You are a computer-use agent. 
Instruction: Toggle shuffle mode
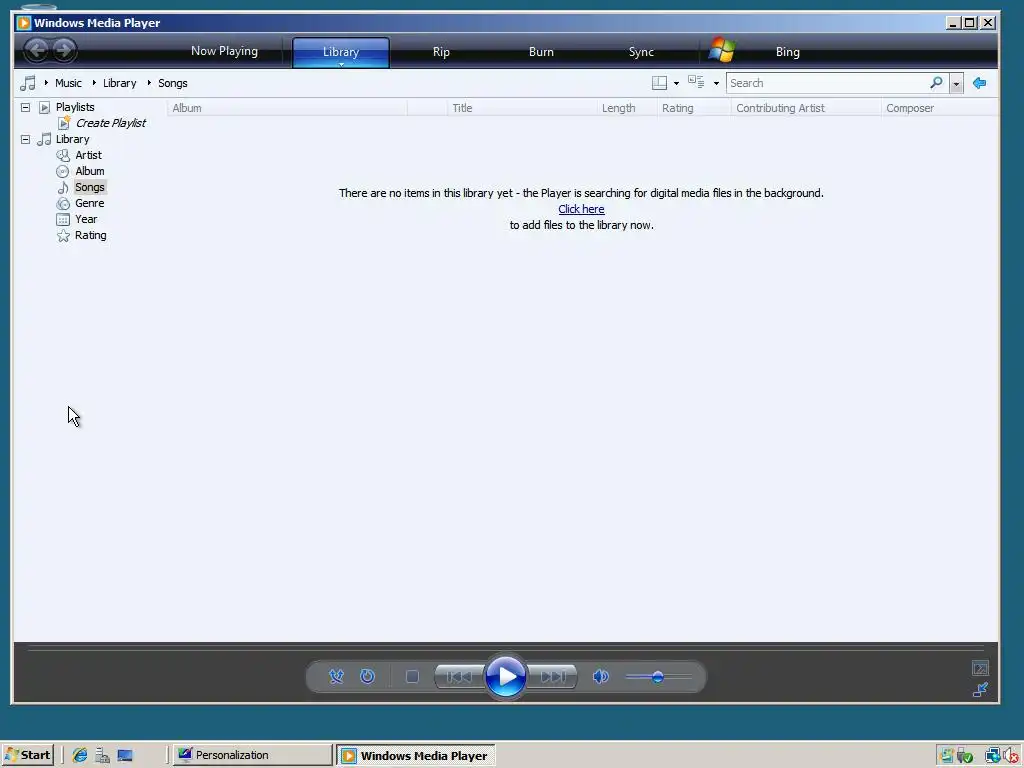coord(336,677)
